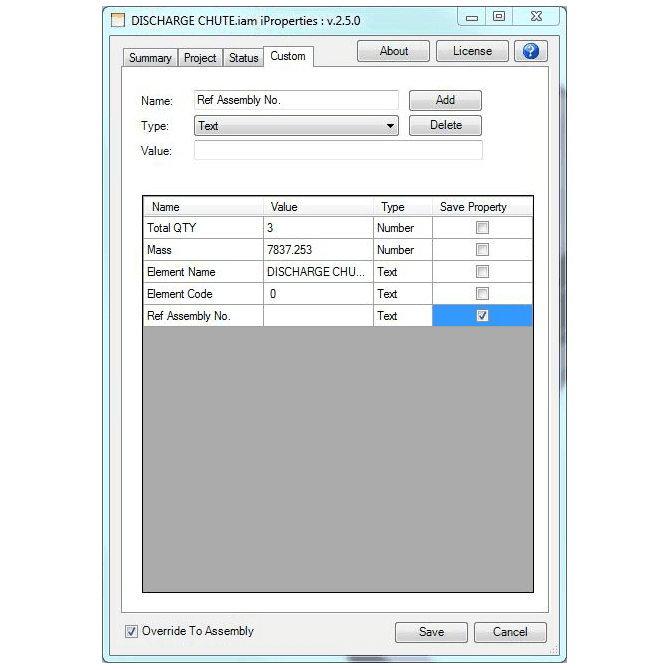Enable Save Property for Element Name
Image resolution: width=670 pixels, height=670 pixels.
(482, 272)
